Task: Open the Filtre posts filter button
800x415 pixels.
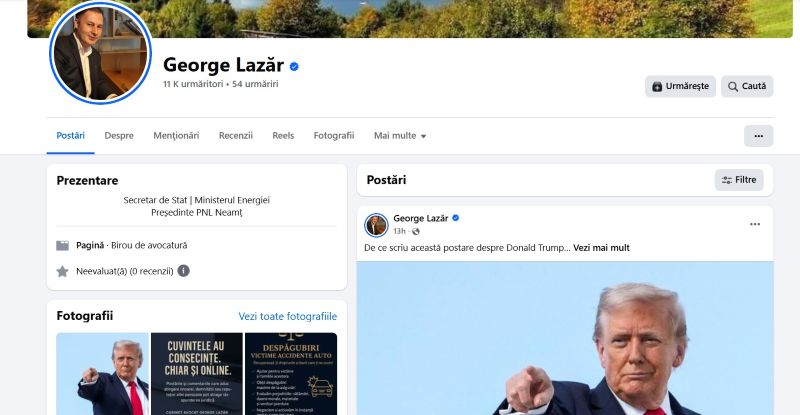Action: click(739, 180)
